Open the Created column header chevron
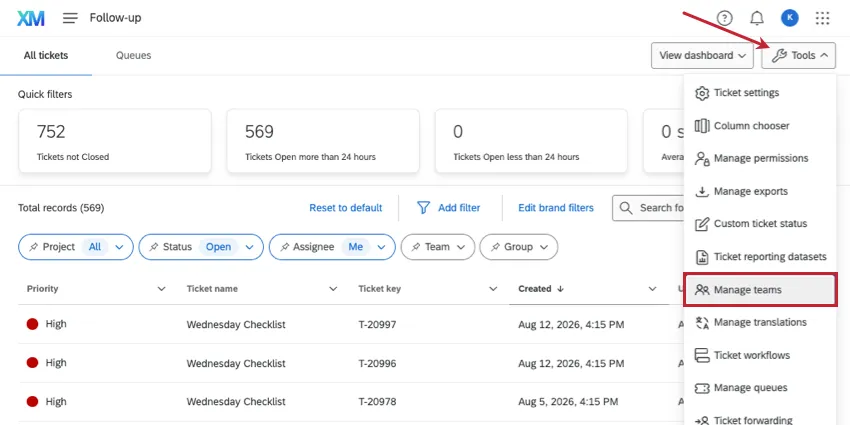 pyautogui.click(x=653, y=289)
